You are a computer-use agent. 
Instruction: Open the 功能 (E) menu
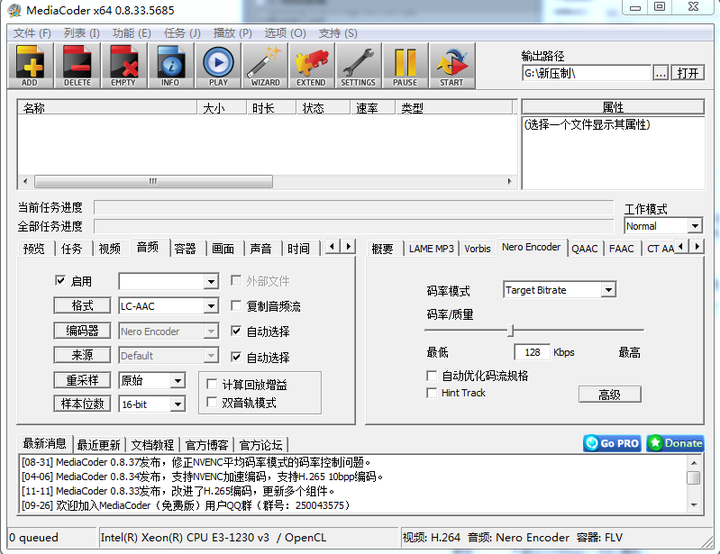point(132,33)
